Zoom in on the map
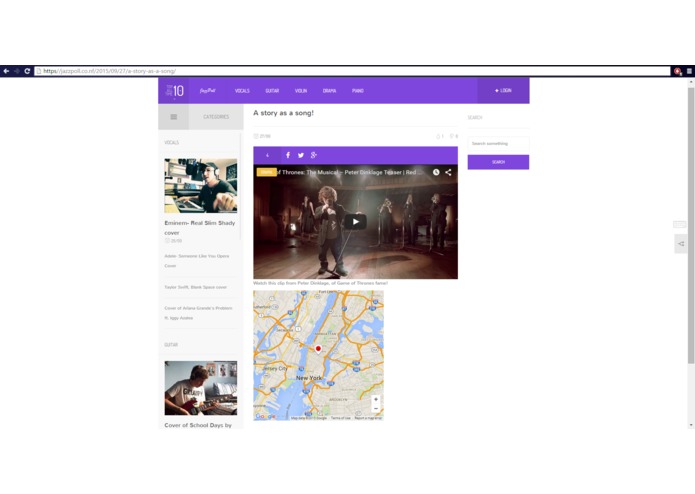This screenshot has width=695, height=494. [376, 399]
